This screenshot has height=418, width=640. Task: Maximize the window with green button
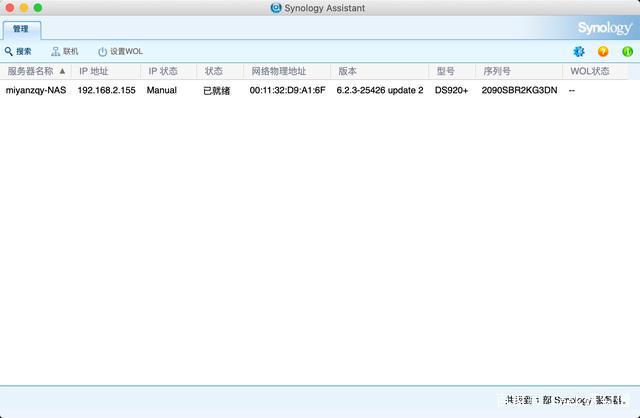click(x=38, y=8)
